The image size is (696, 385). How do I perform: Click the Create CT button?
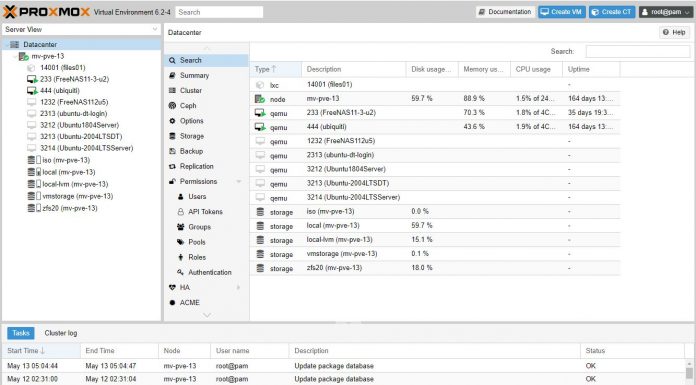click(612, 12)
